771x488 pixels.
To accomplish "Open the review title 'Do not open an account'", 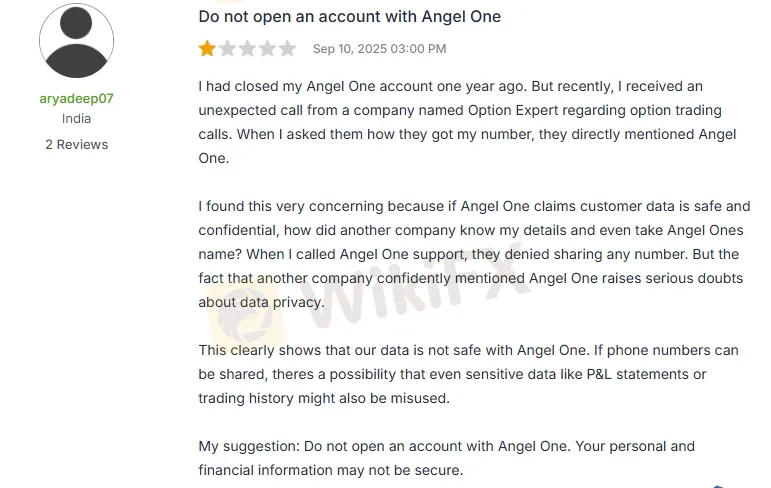I will tap(350, 17).
